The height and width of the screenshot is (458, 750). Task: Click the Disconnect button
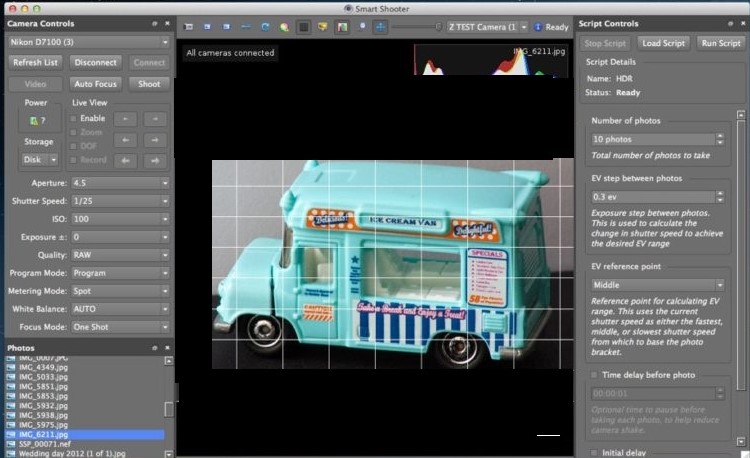pos(96,63)
